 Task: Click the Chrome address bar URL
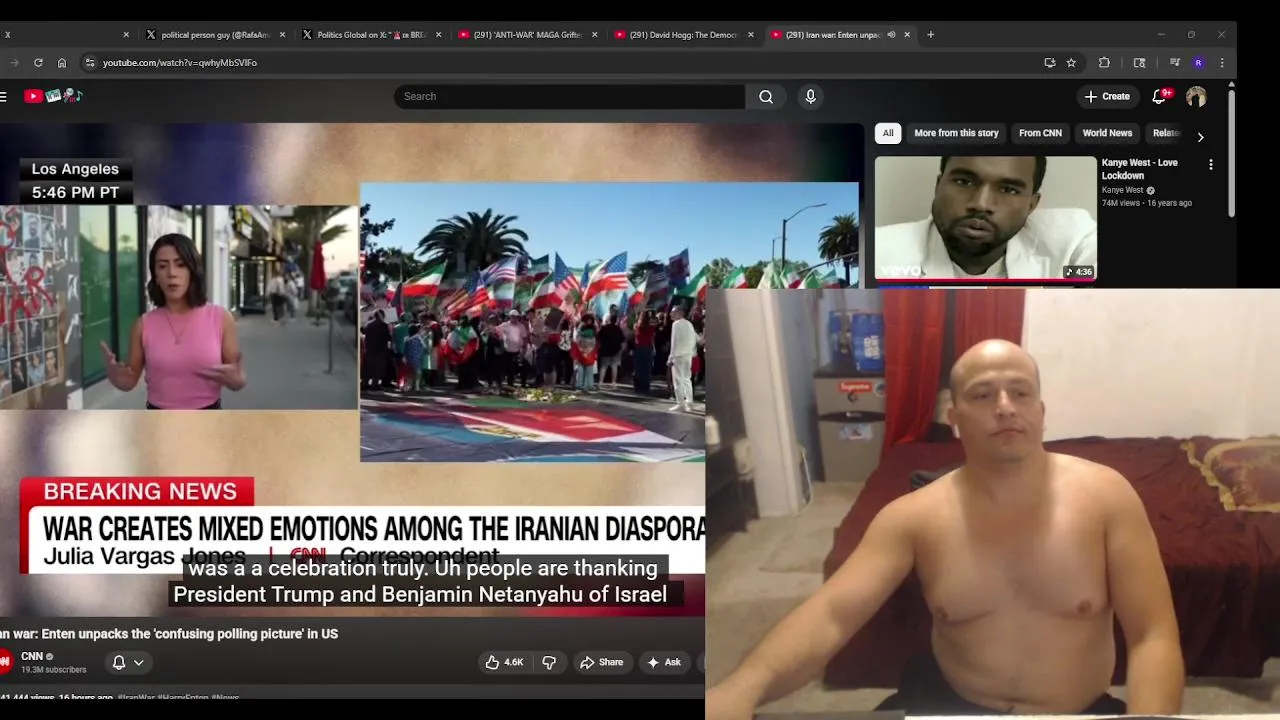(180, 62)
